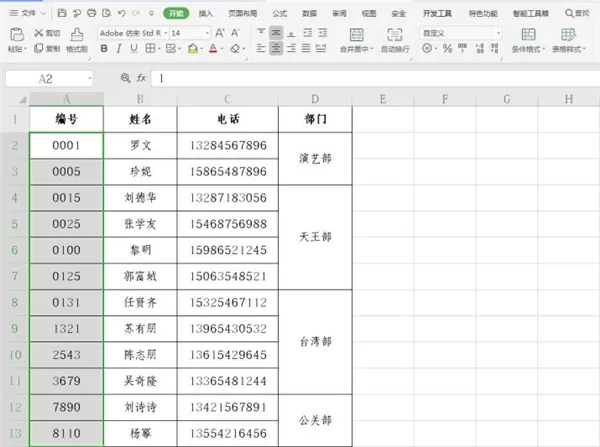Image resolution: width=600 pixels, height=447 pixels.
Task: Open the Name Box dropdown arrow
Action: [90, 78]
